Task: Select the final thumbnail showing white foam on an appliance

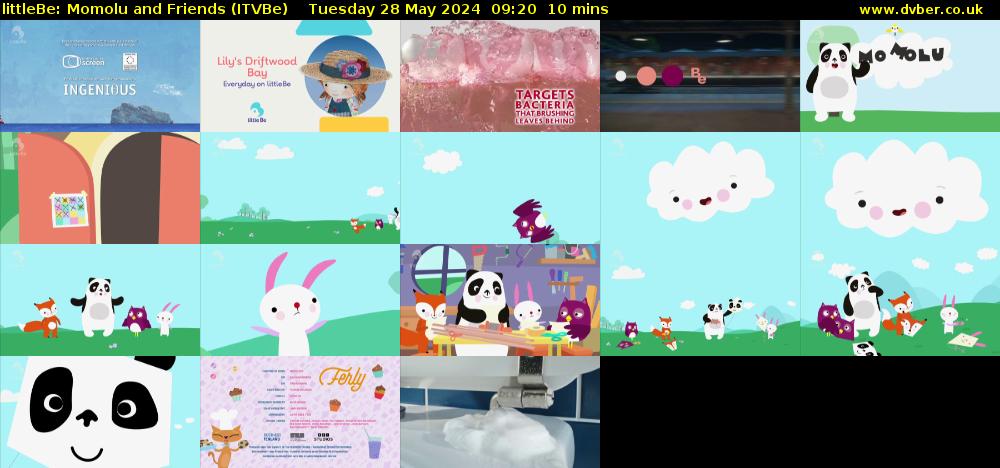Action: click(500, 412)
